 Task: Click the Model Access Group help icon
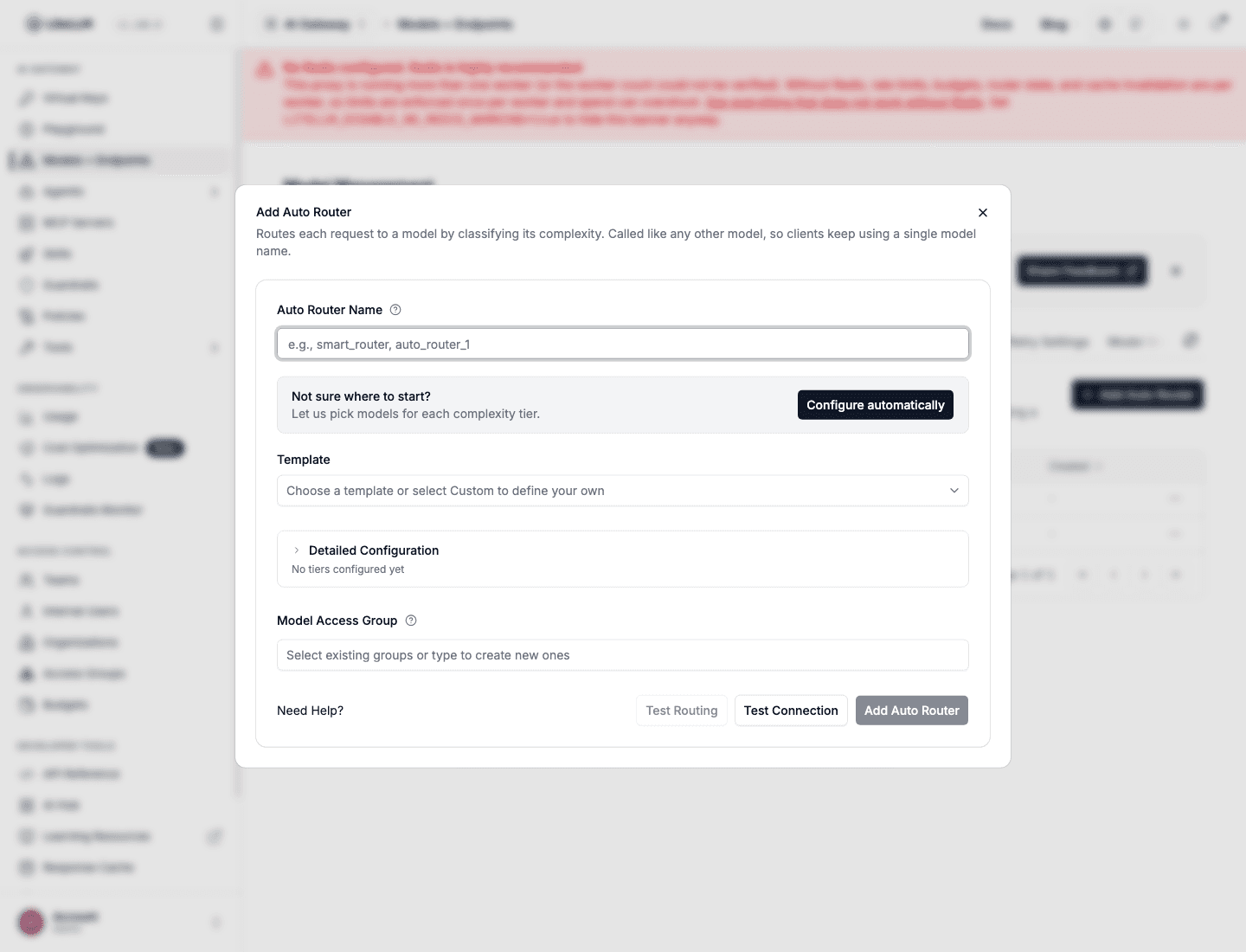click(411, 621)
